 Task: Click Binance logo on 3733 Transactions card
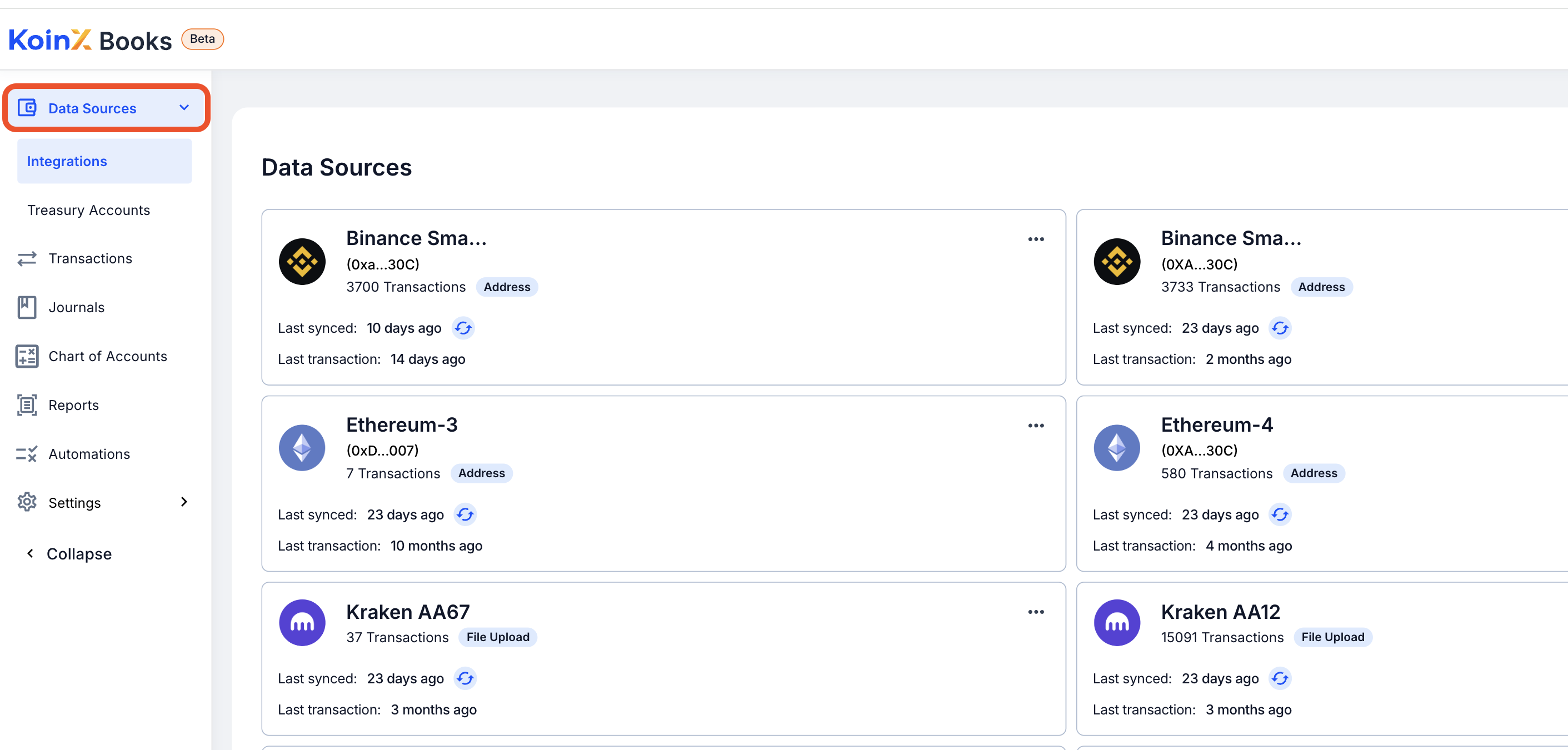[x=1117, y=262]
